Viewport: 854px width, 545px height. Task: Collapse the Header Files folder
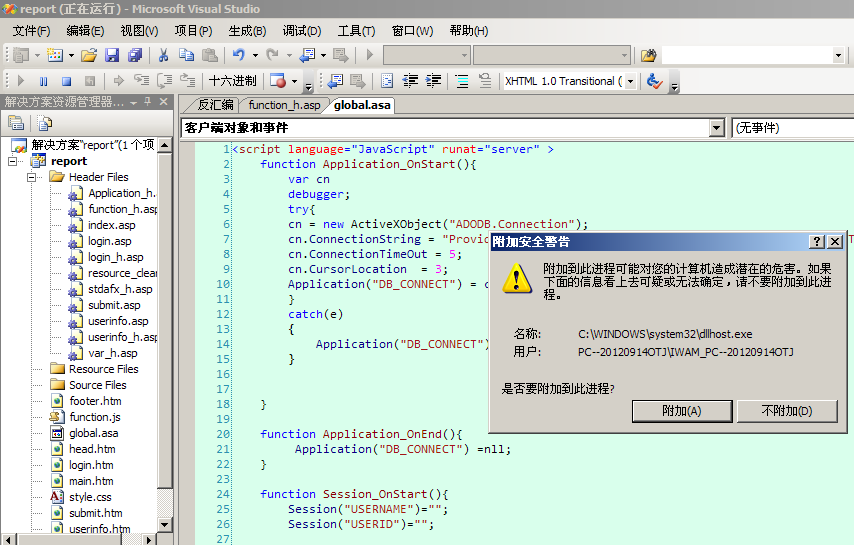[x=32, y=177]
